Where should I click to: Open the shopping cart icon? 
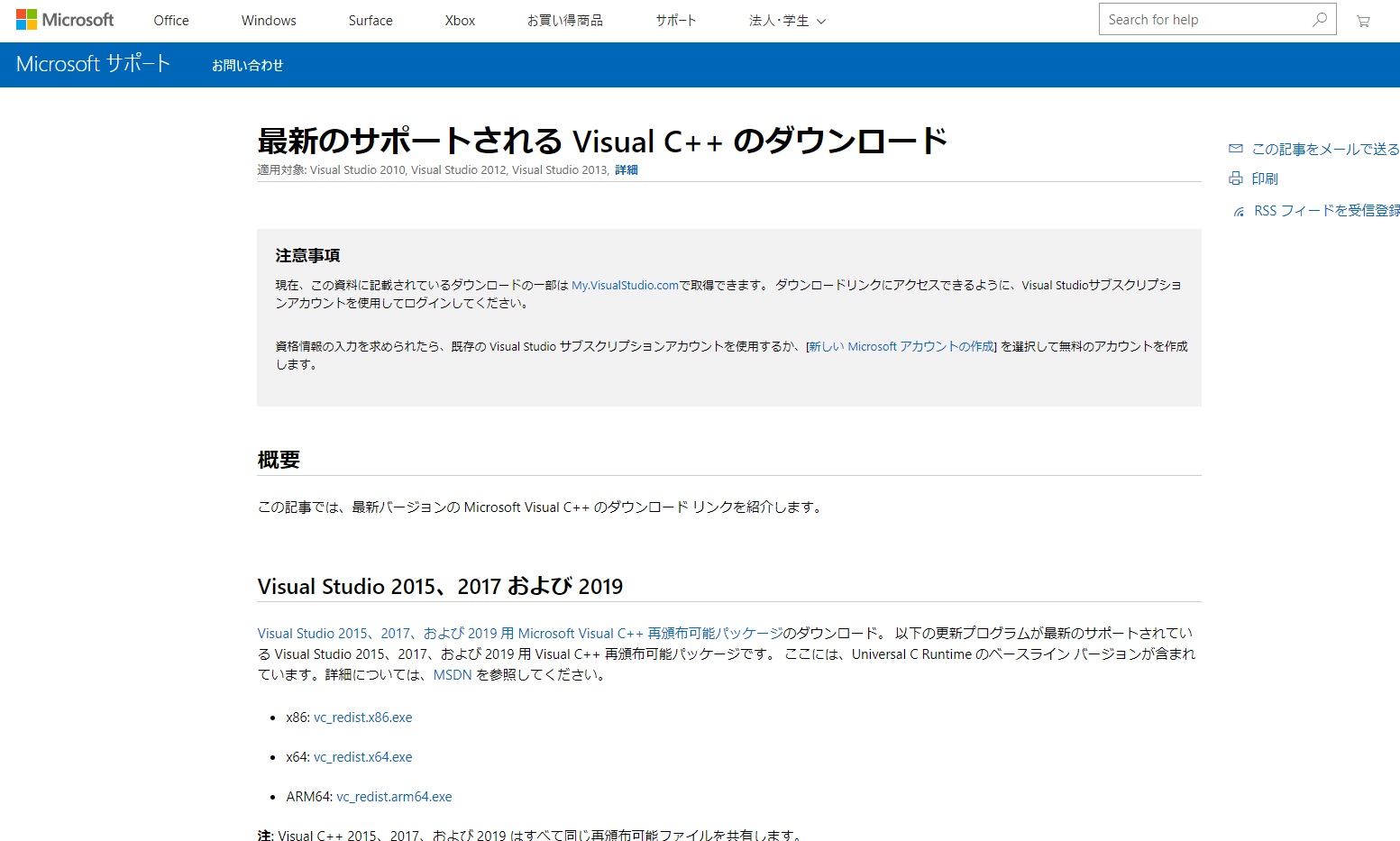click(1363, 21)
